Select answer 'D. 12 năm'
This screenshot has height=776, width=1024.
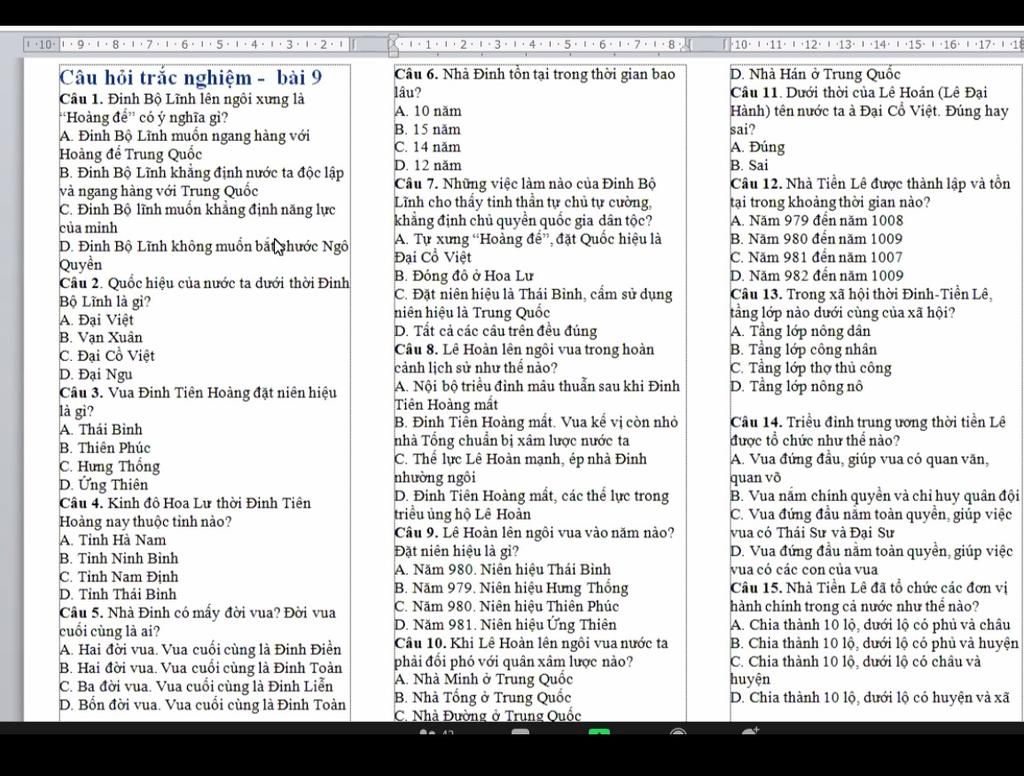click(x=428, y=165)
